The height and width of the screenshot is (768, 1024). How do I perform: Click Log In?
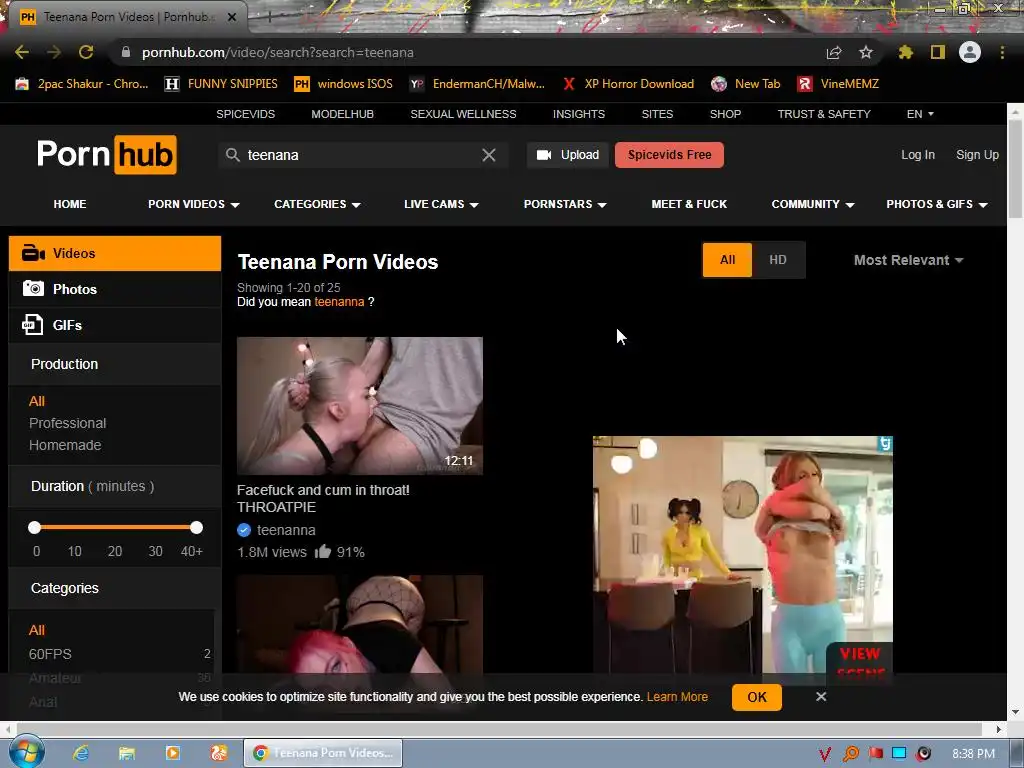(918, 155)
